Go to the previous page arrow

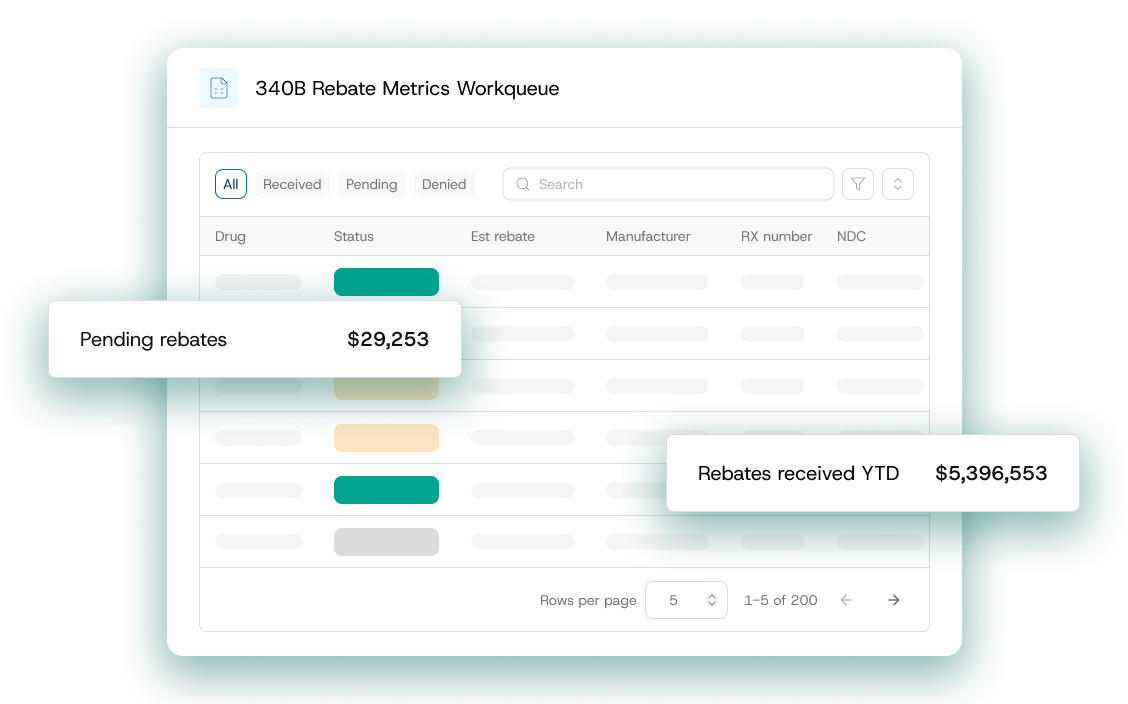846,600
